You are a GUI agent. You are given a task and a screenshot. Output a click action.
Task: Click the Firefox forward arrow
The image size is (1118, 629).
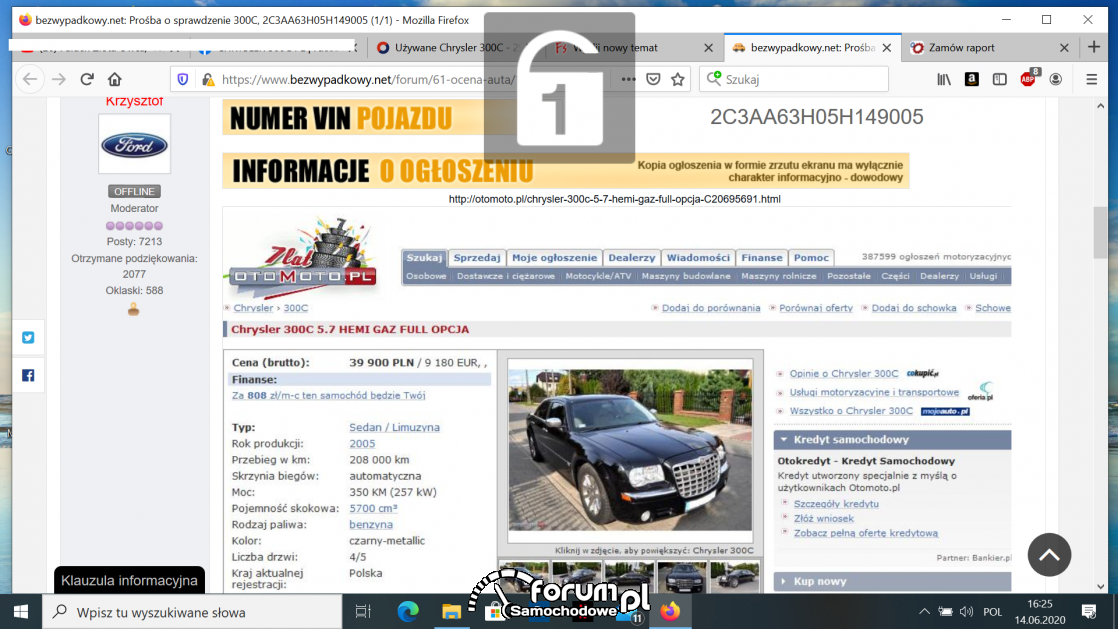(58, 79)
